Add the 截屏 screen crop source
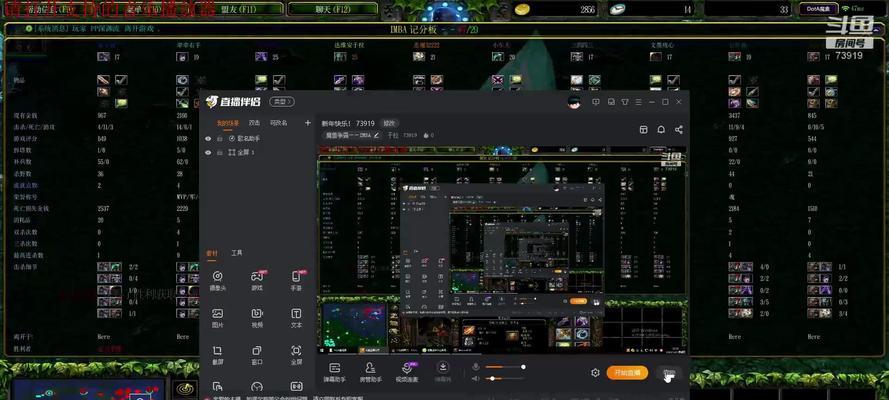Image resolution: width=889 pixels, height=400 pixels. pos(218,355)
